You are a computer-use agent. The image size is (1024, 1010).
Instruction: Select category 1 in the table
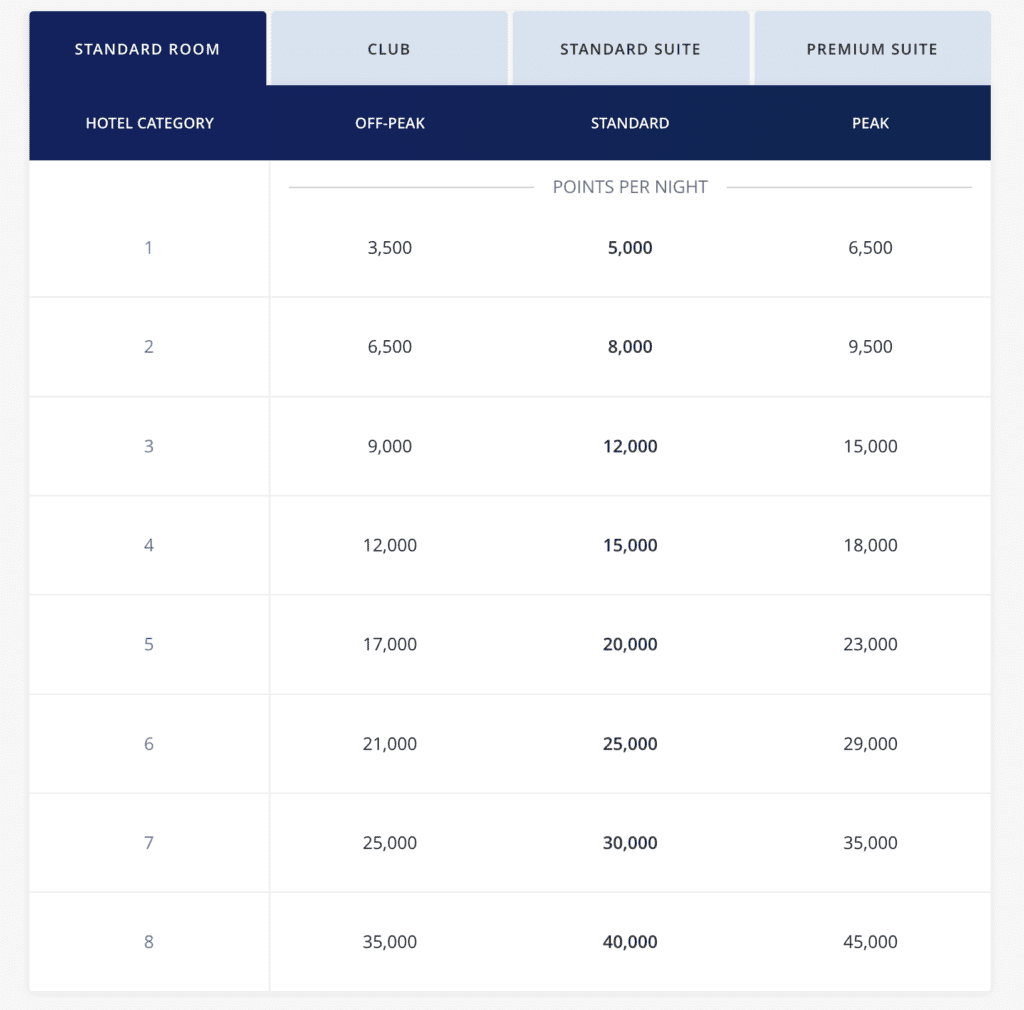point(148,247)
